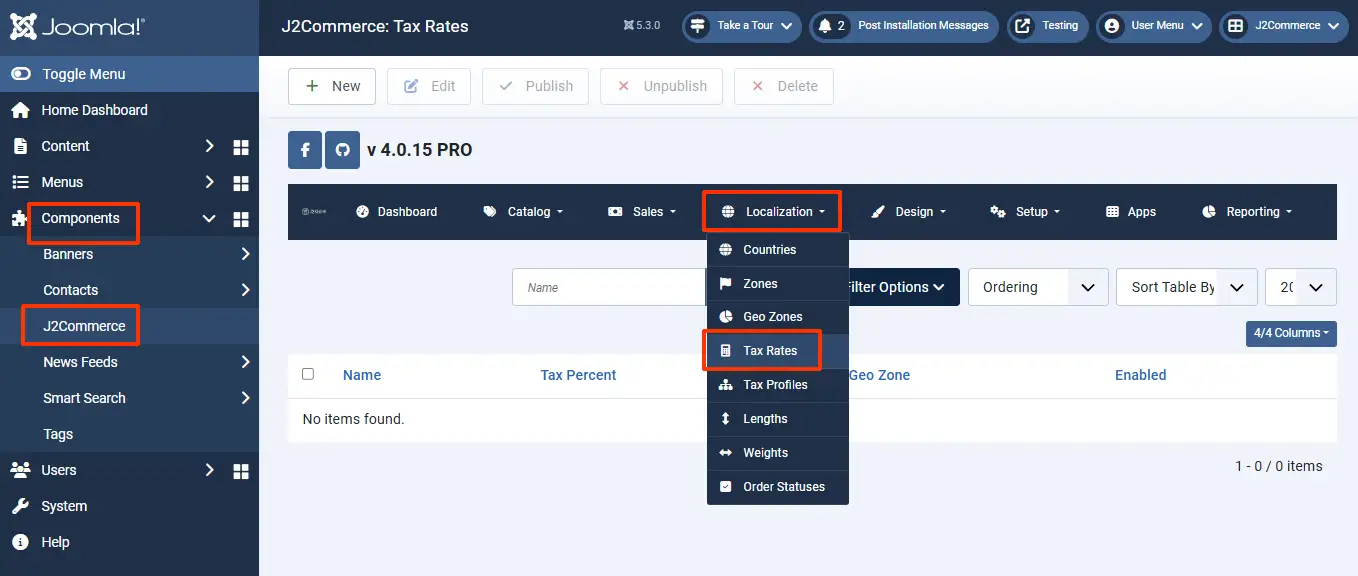Open the Components dashboard grid icon

(x=241, y=219)
